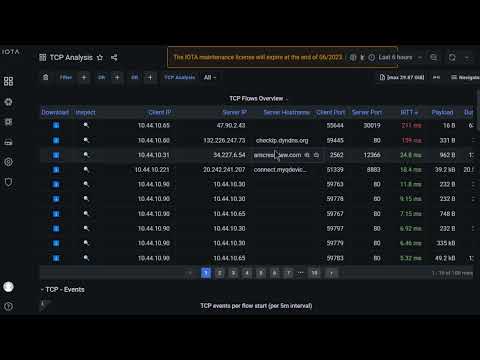Click the TCP Analysis dashboard title

(x=71, y=58)
